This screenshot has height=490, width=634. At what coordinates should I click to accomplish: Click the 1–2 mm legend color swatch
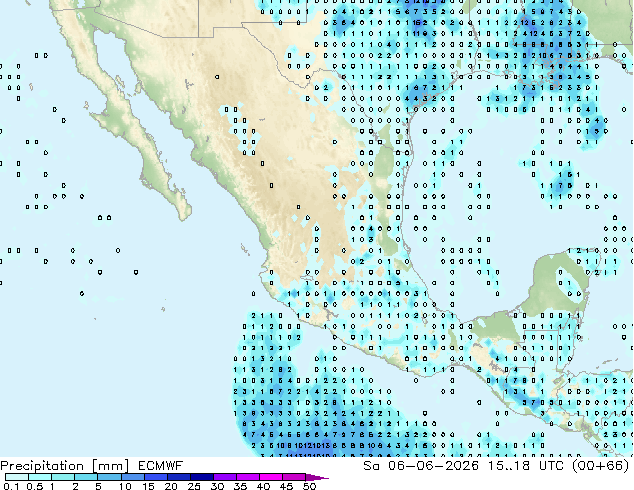pos(63,477)
